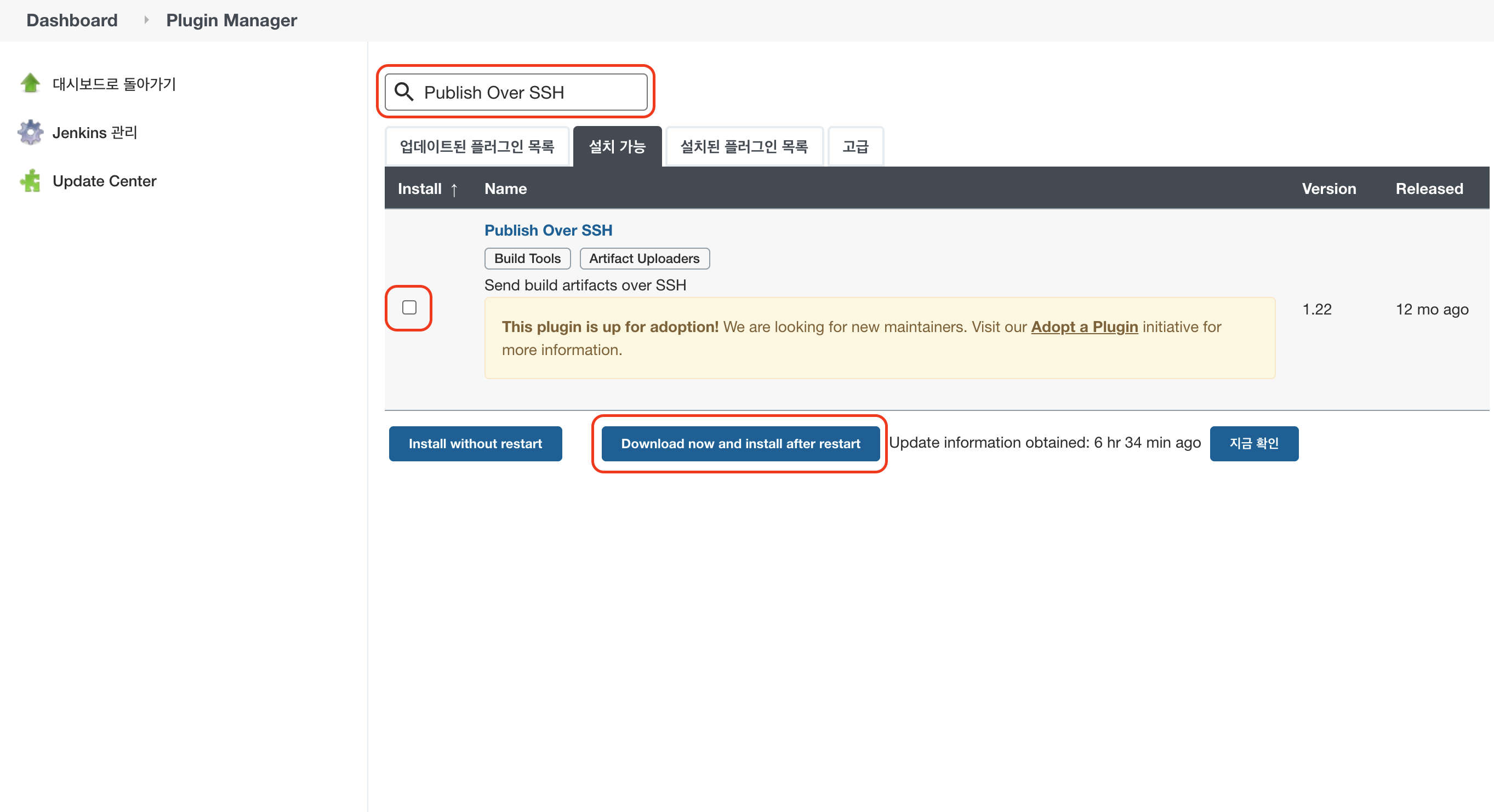Select the 고급 tab
This screenshot has height=812, width=1494.
tap(856, 147)
